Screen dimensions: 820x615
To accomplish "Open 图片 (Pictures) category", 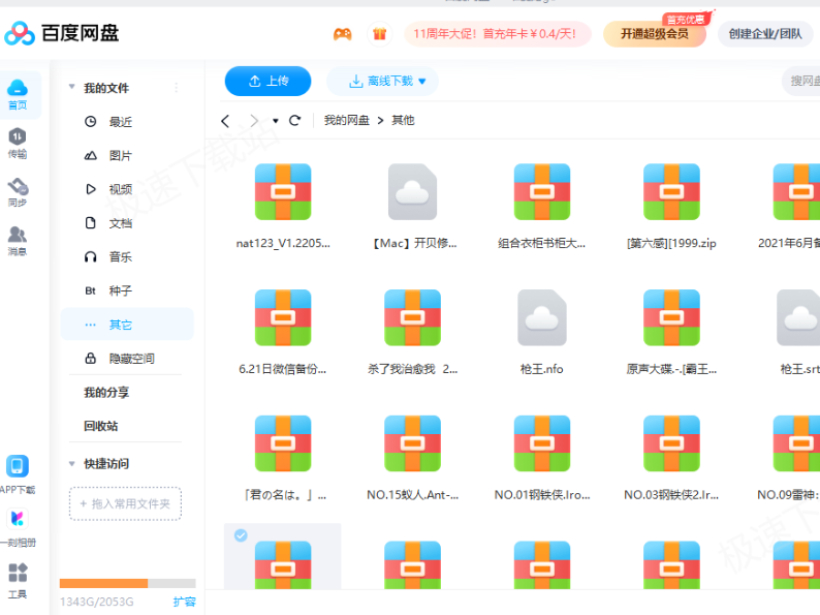I will (x=127, y=155).
